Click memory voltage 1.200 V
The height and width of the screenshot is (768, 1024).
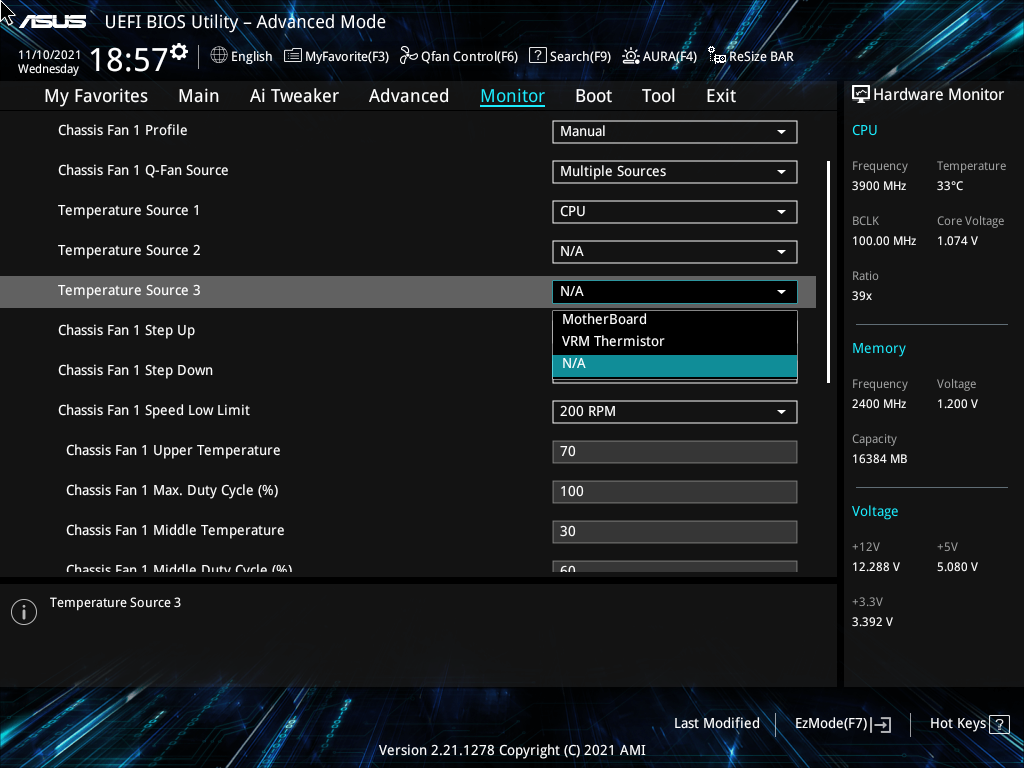(x=957, y=404)
